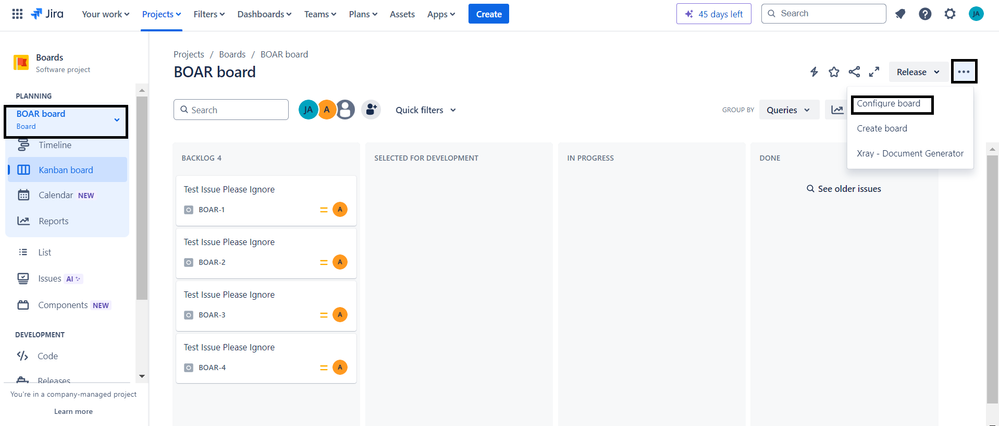Click the notifications bell icon
The image size is (999, 426).
[x=900, y=14]
